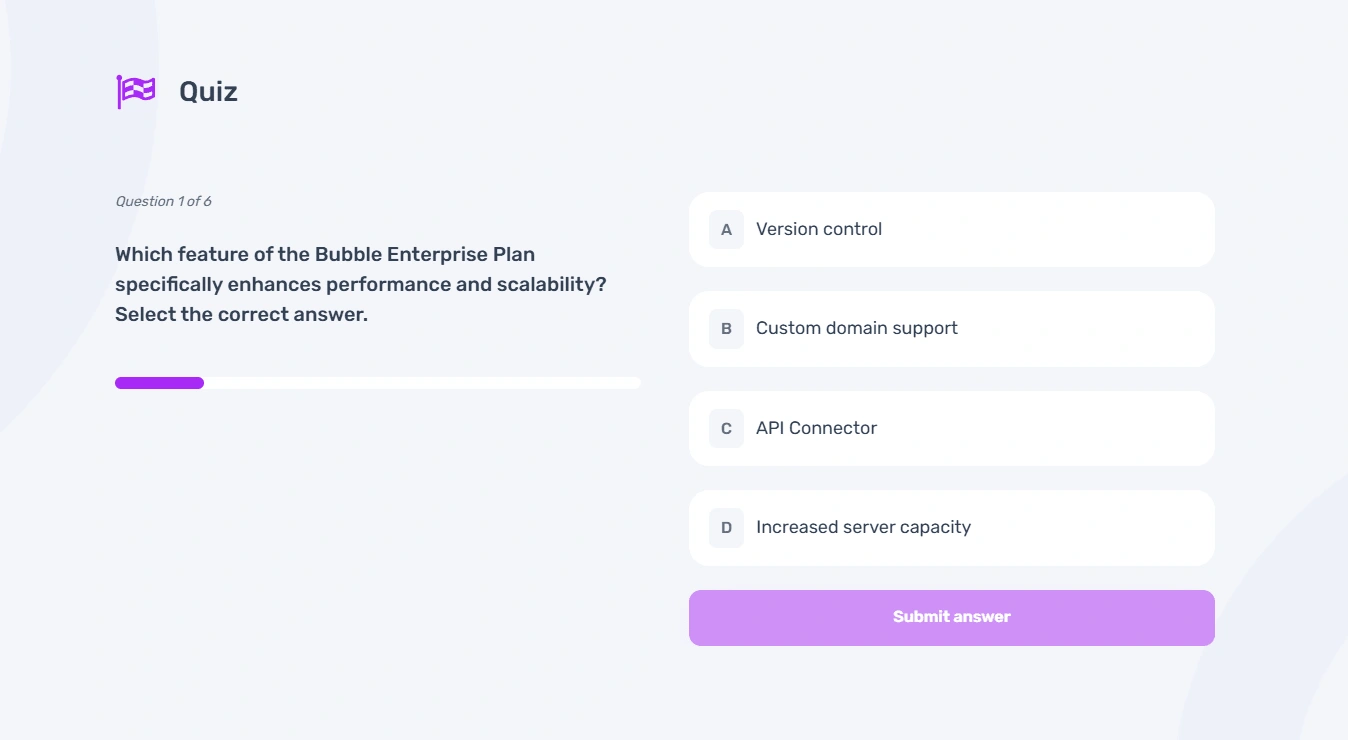The width and height of the screenshot is (1348, 740).
Task: Click "Select the correct answer." instruction text
Action: [241, 314]
